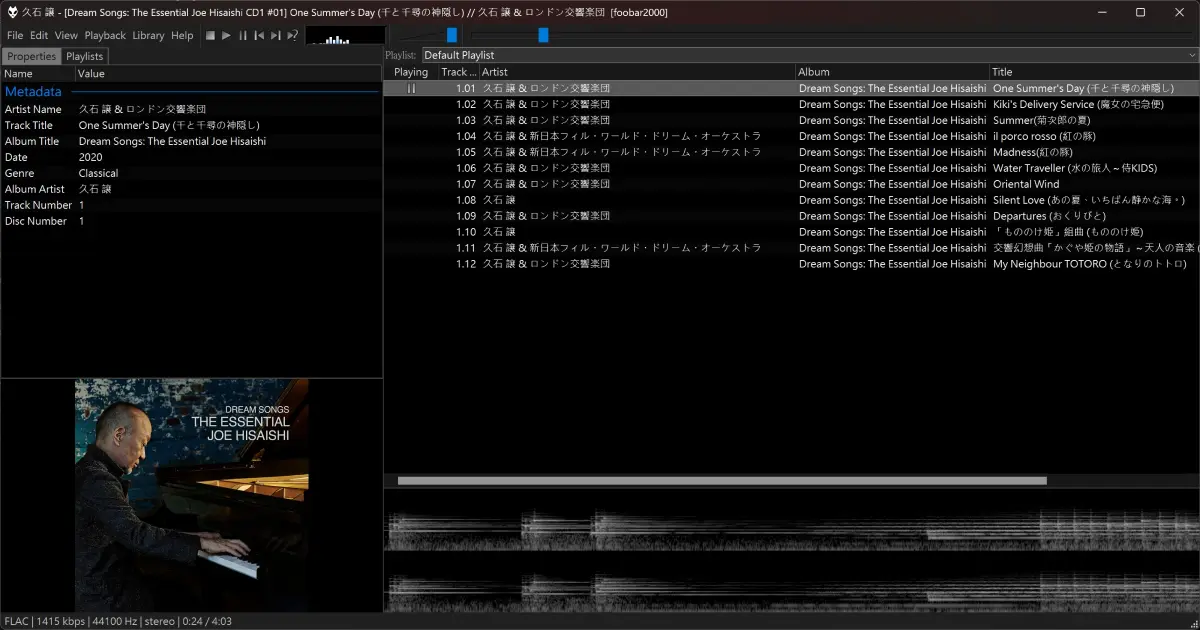Click the Album Title property row
This screenshot has height=630, width=1200.
[x=191, y=141]
